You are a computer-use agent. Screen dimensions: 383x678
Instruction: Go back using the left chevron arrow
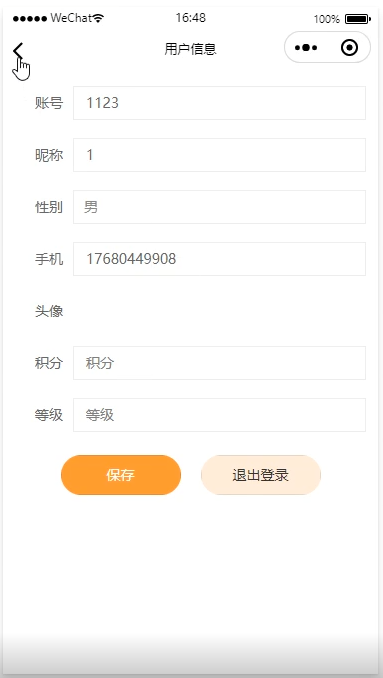[18, 51]
